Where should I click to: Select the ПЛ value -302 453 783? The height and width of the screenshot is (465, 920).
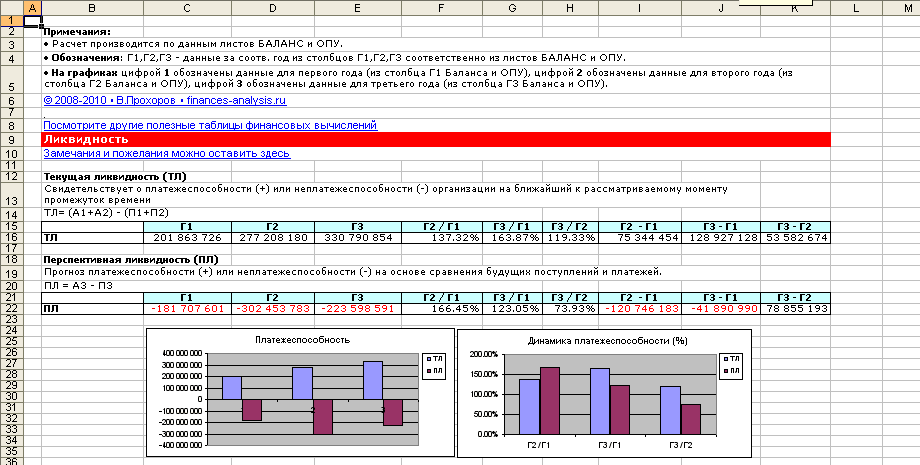[273, 308]
